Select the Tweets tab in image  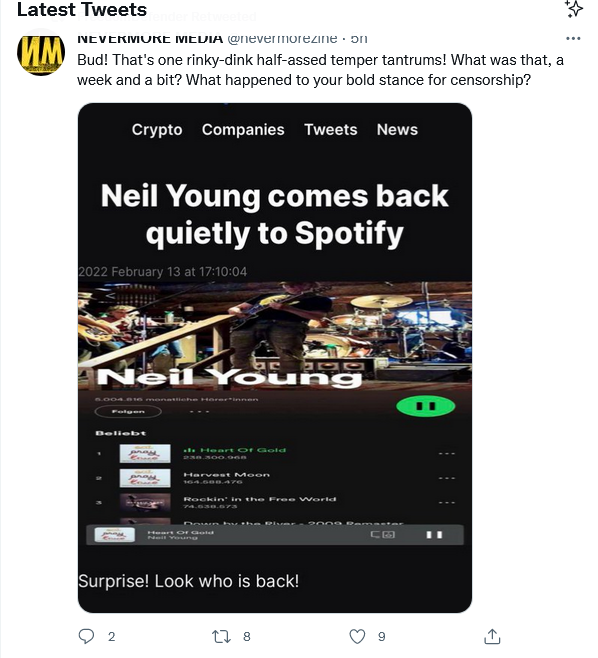click(x=331, y=130)
